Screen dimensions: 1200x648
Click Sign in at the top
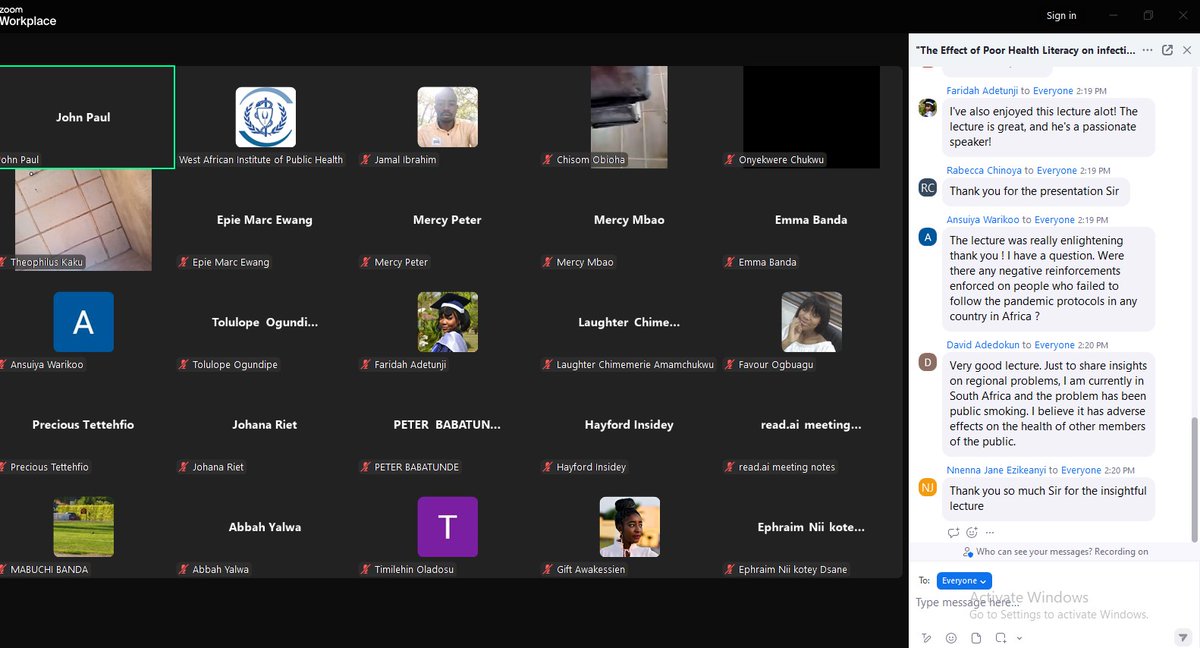(1061, 15)
